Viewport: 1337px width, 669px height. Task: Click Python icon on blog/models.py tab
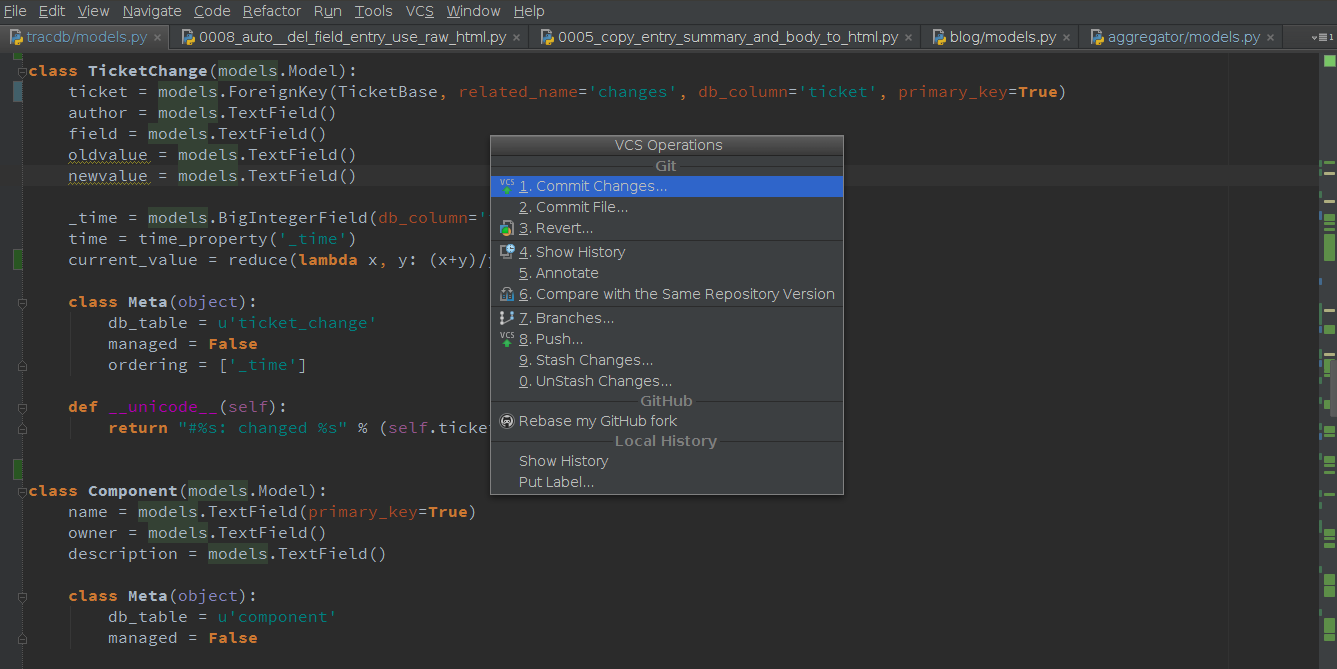click(x=939, y=37)
